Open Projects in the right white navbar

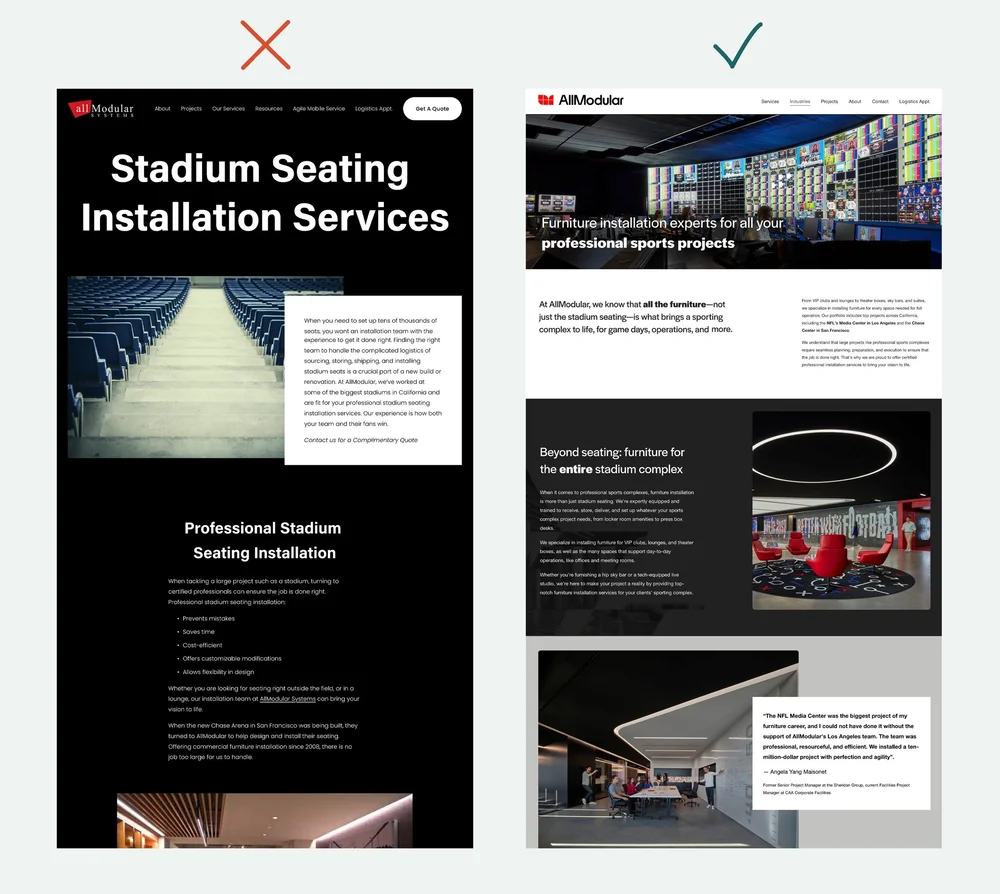pos(829,101)
